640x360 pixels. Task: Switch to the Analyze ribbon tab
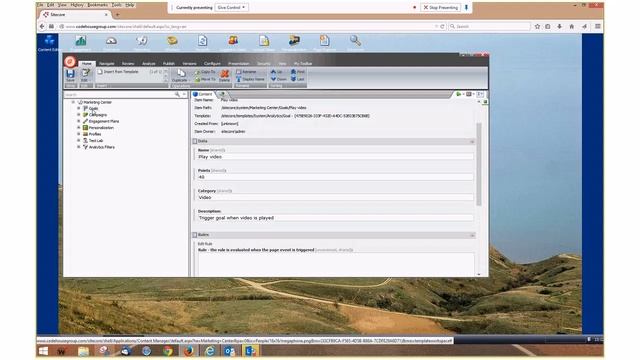tap(149, 64)
